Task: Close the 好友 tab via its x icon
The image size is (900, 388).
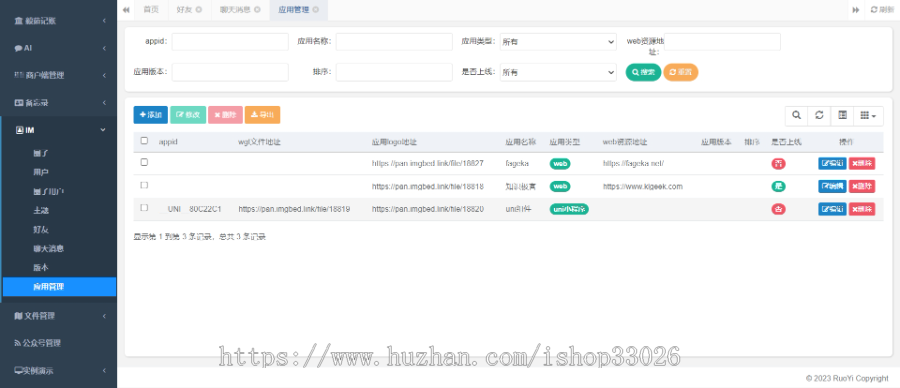Action: click(198, 10)
